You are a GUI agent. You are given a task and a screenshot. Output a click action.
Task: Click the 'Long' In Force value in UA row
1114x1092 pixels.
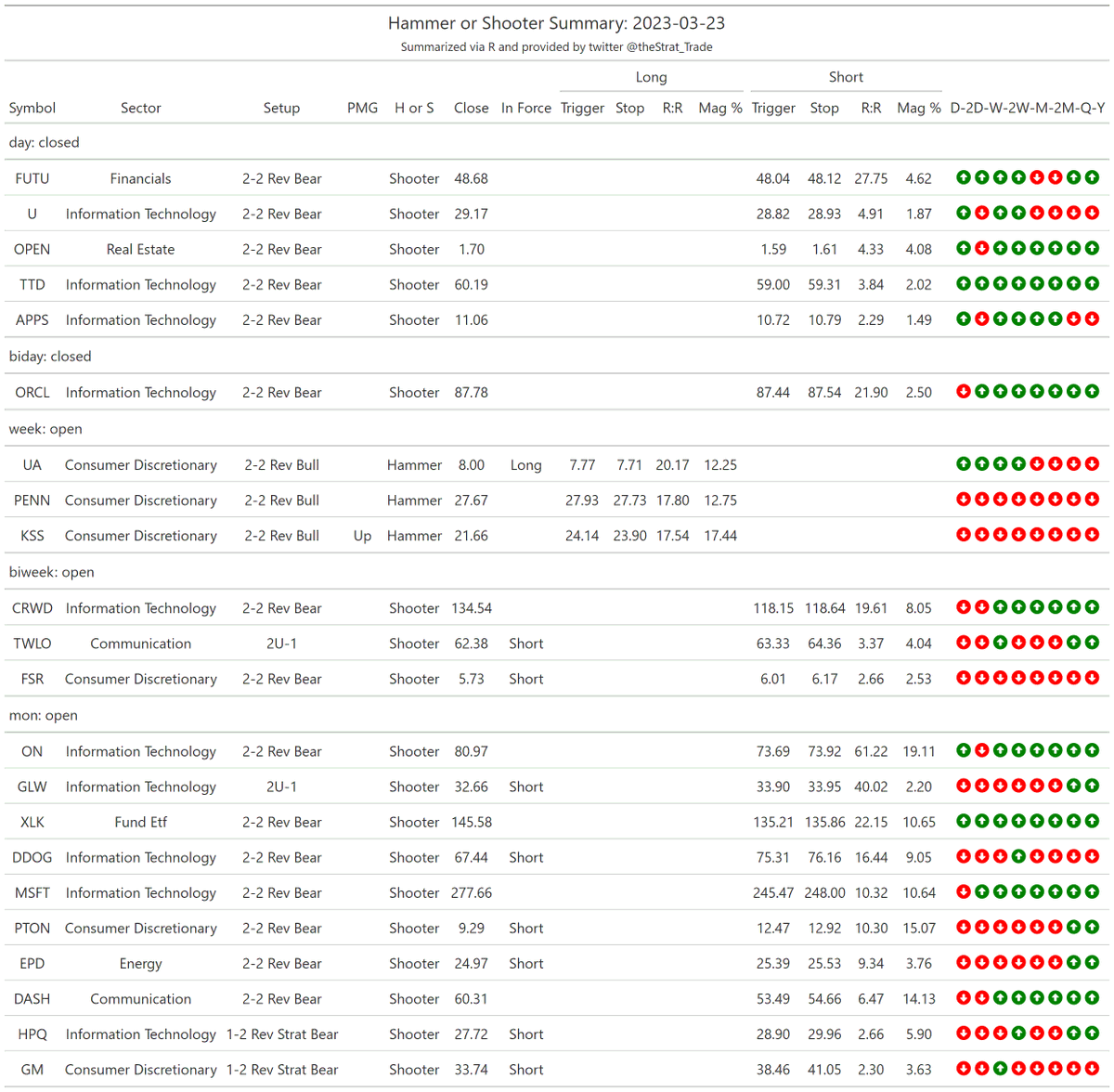pyautogui.click(x=526, y=465)
